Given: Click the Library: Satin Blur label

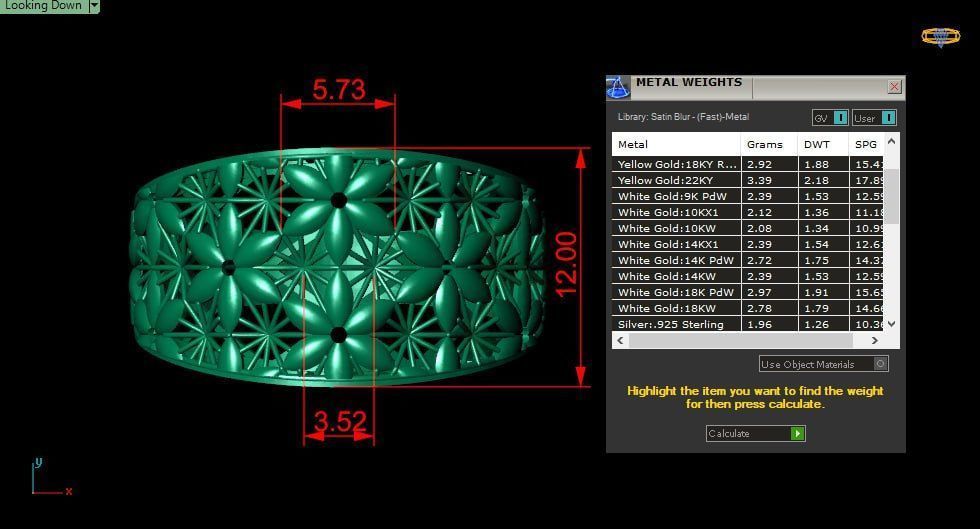Looking at the screenshot, I should (x=683, y=117).
